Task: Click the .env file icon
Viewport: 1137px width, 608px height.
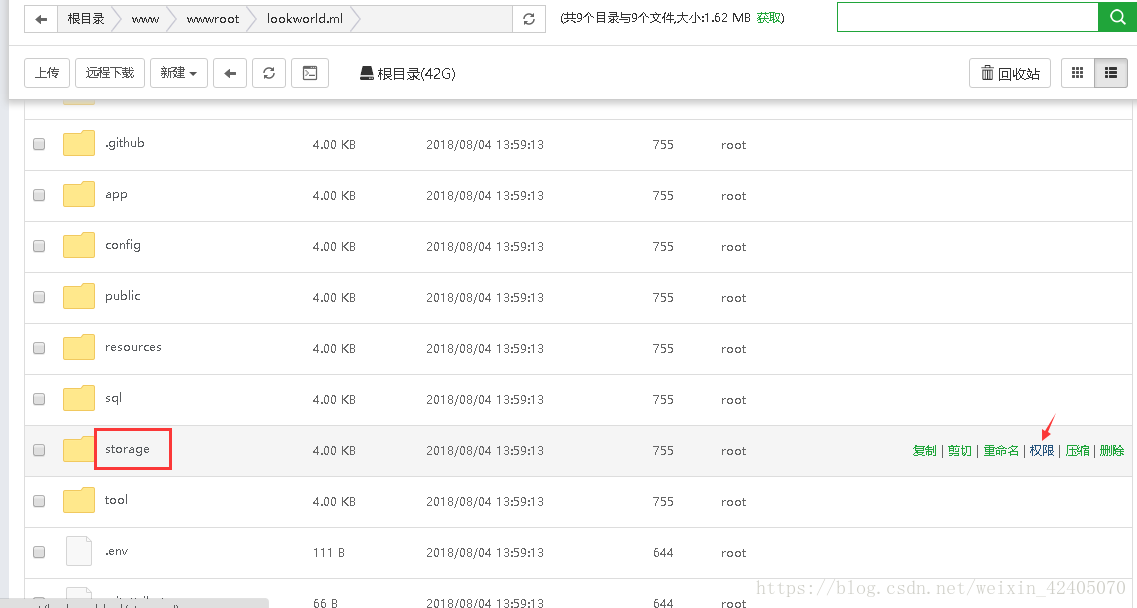Action: (x=78, y=551)
